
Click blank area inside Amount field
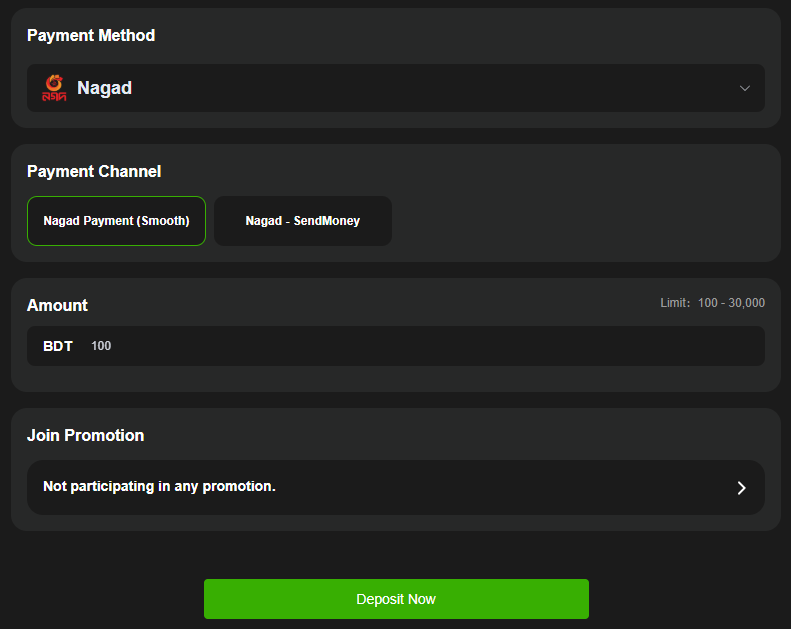(x=500, y=346)
